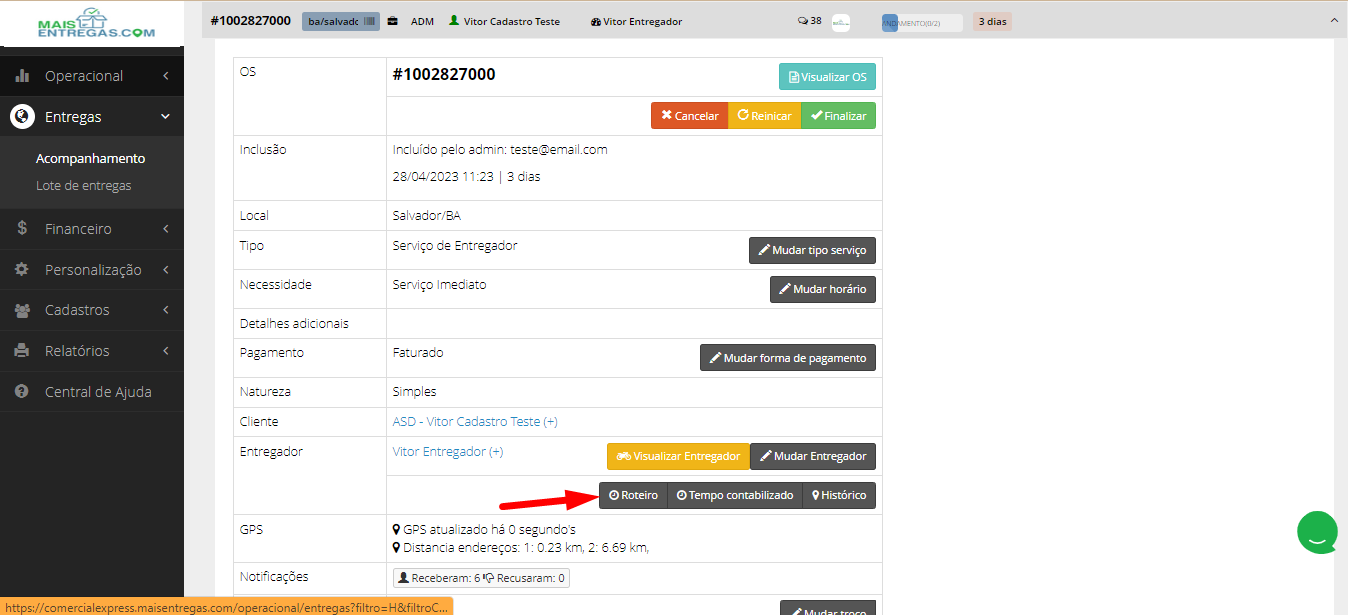Open Tempo contabilizado
This screenshot has width=1348, height=615.
[735, 495]
